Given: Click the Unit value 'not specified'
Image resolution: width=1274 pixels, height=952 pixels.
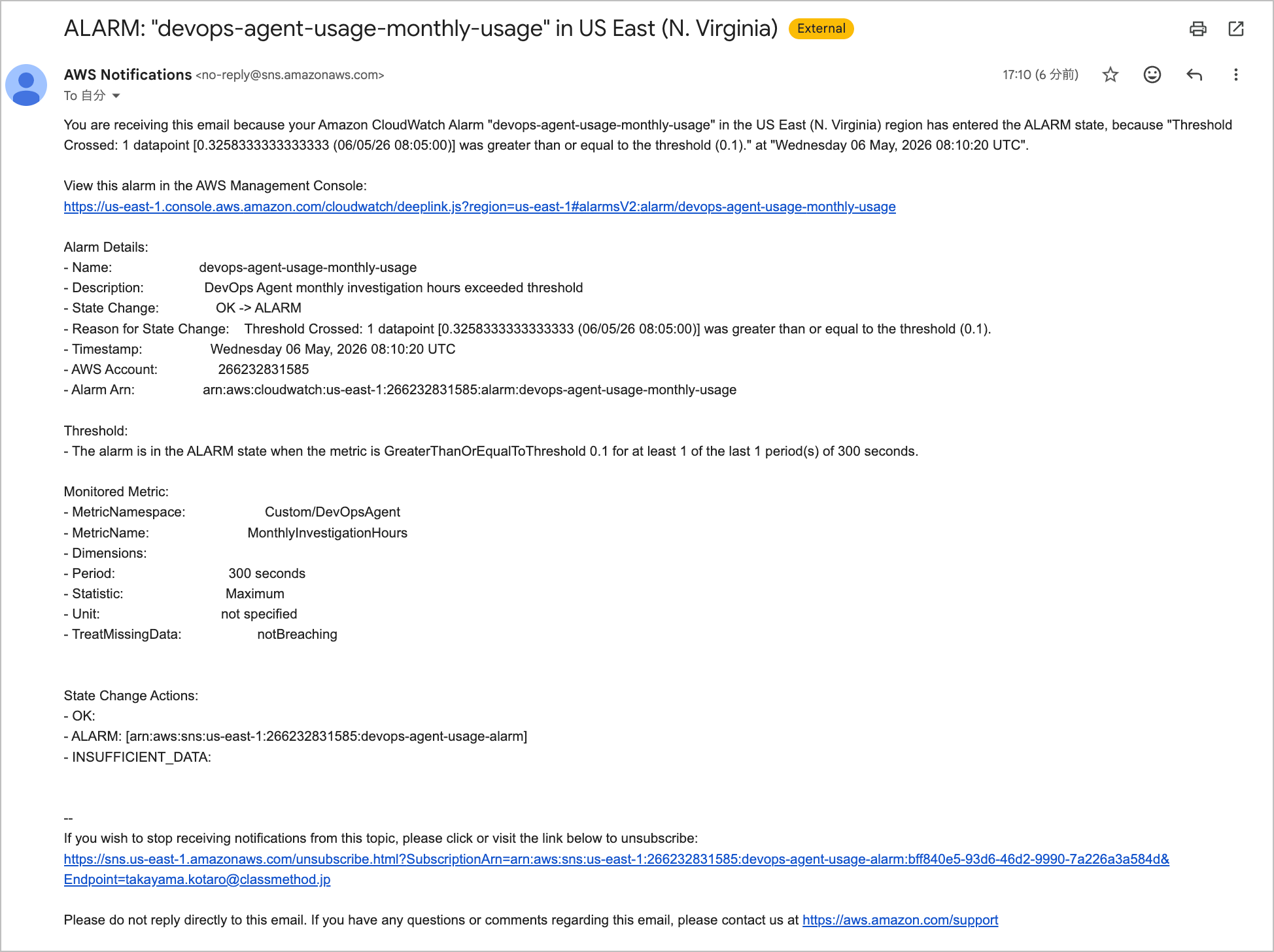Looking at the screenshot, I should pyautogui.click(x=259, y=614).
